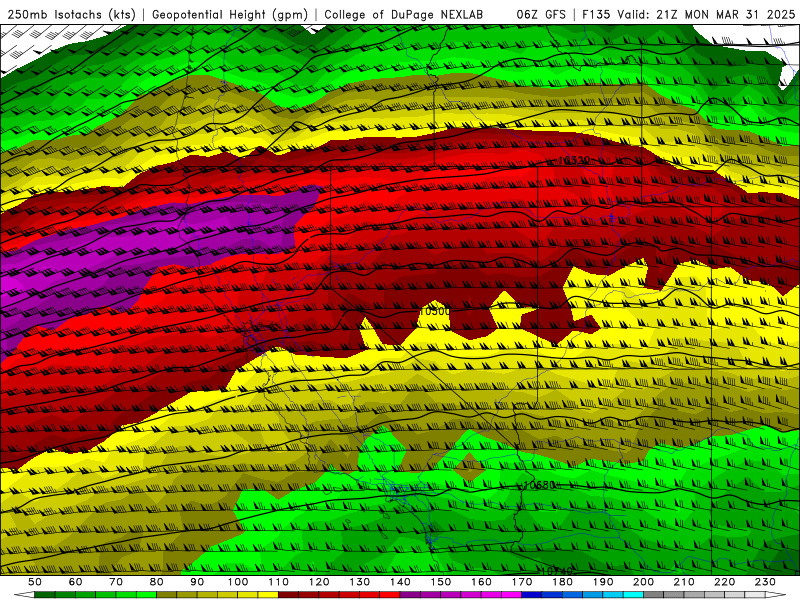Click the 50 value on the color scale
Image resolution: width=800 pixels, height=600 pixels.
click(x=35, y=582)
